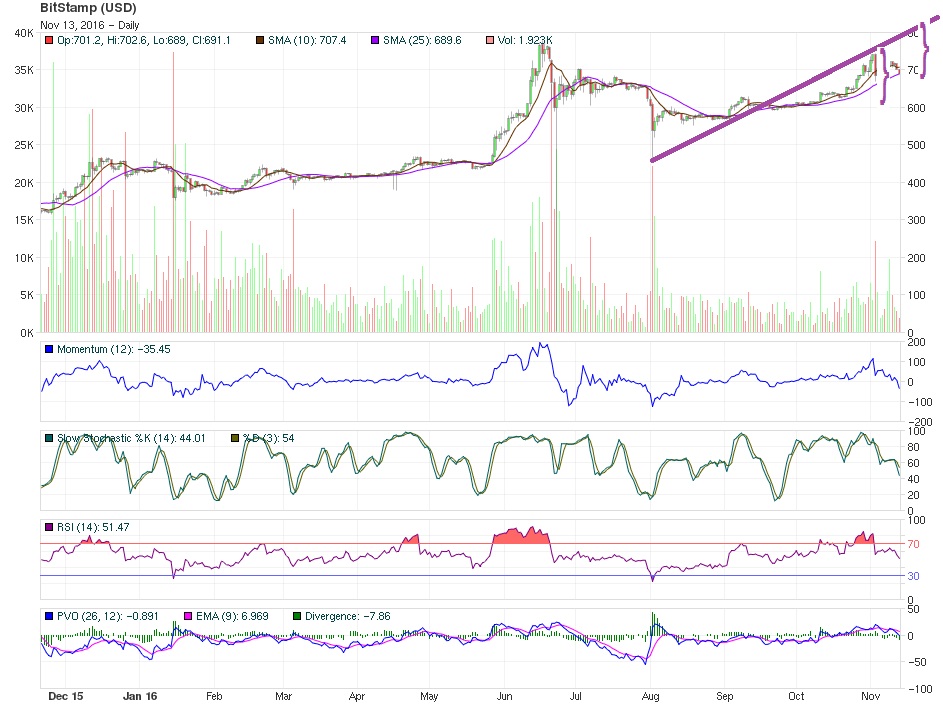Click the blue Momentum (12) legend swatch
Image resolution: width=943 pixels, height=704 pixels.
coord(49,349)
